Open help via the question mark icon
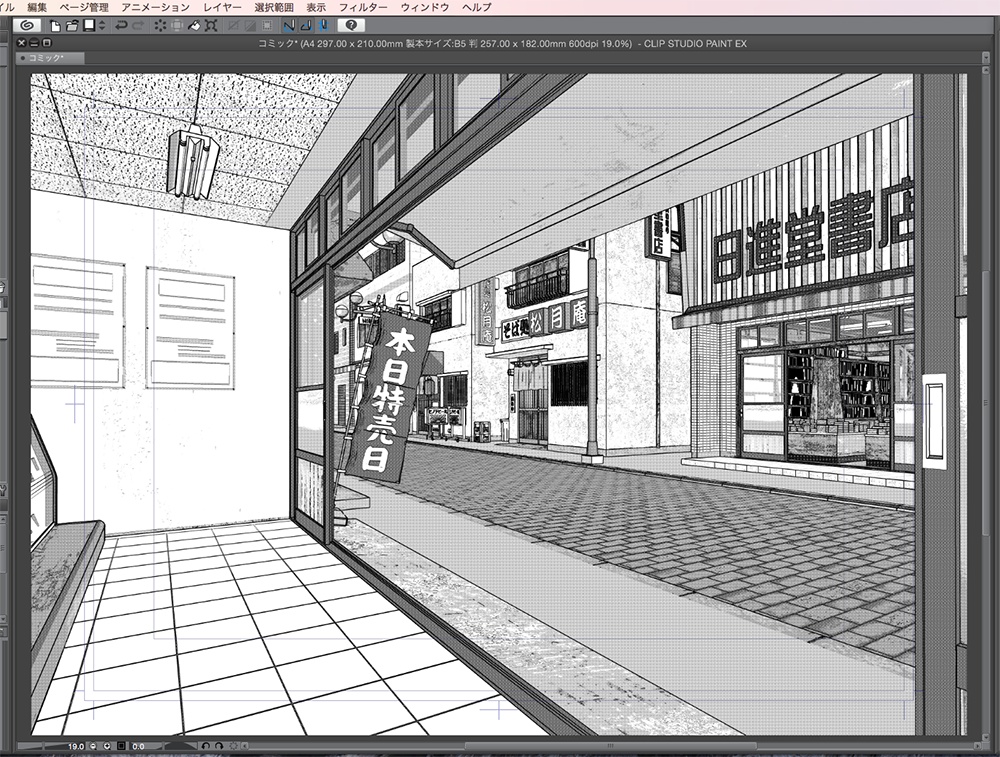 [351, 25]
